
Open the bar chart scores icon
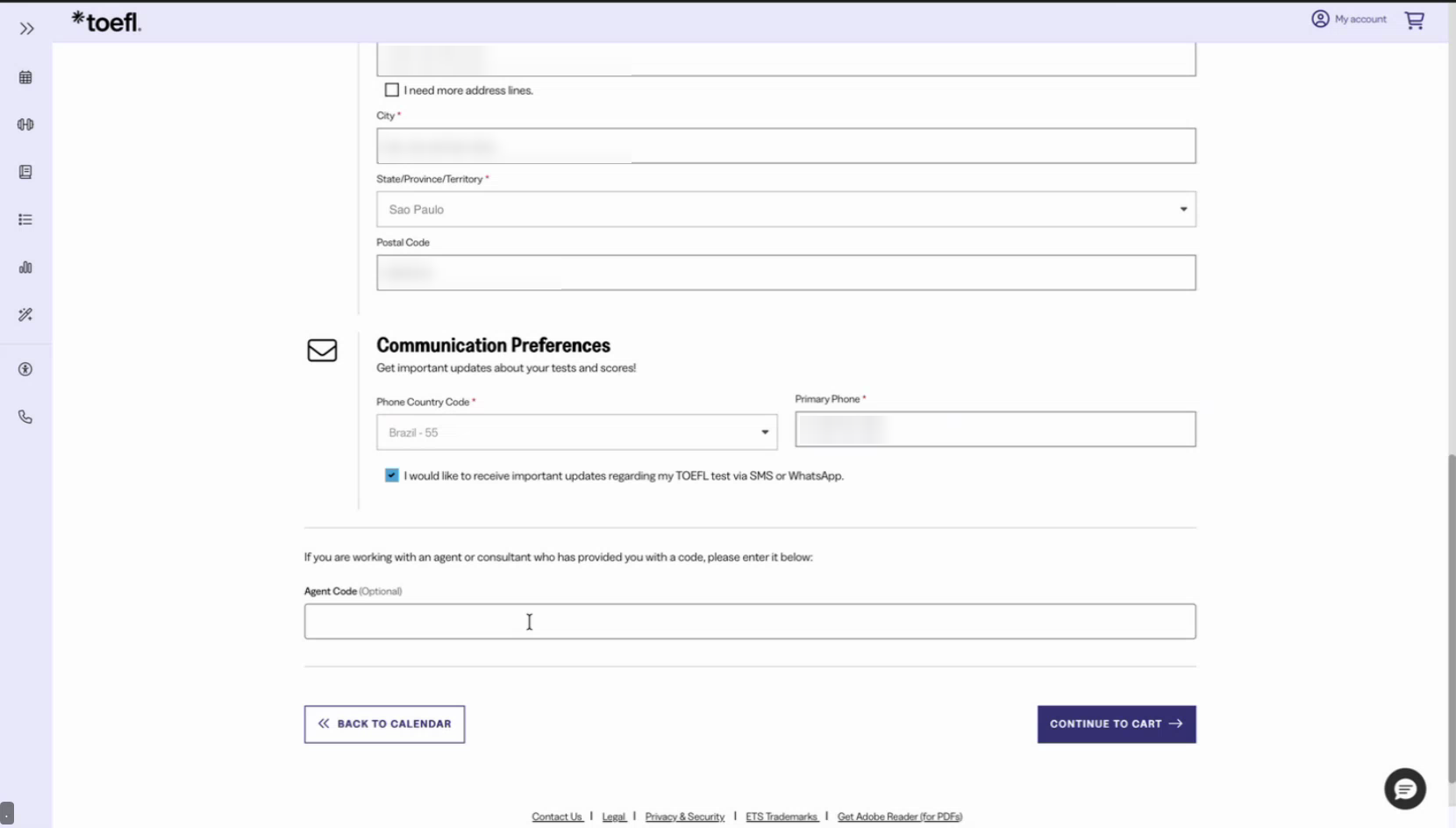(x=25, y=268)
